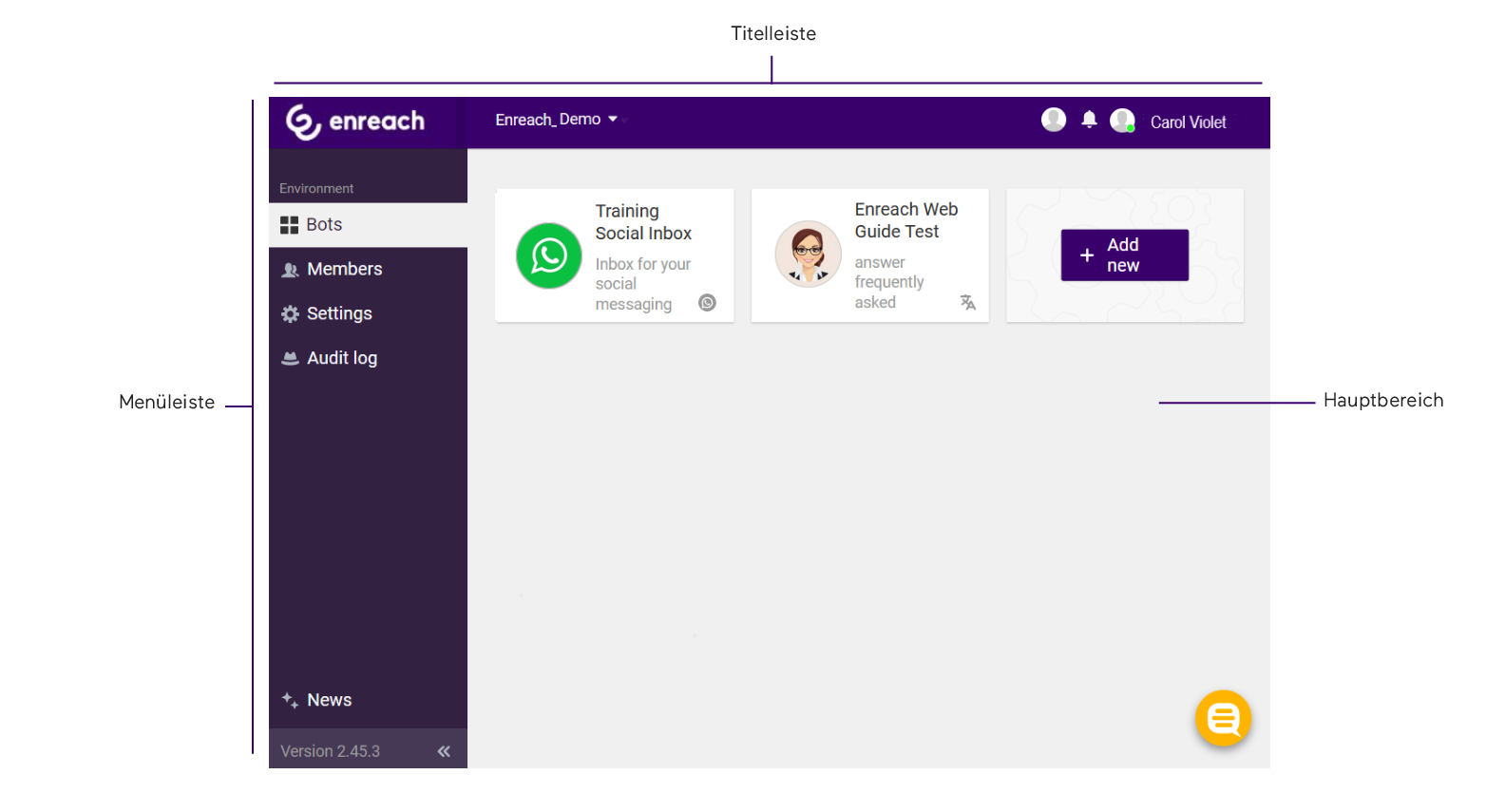Click Carol Violet's avatar with online status
The image size is (1505, 812).
tap(1122, 121)
